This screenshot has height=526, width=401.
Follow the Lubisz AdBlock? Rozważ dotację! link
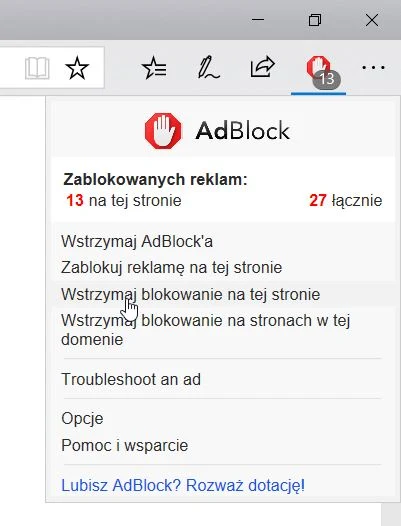pos(183,485)
